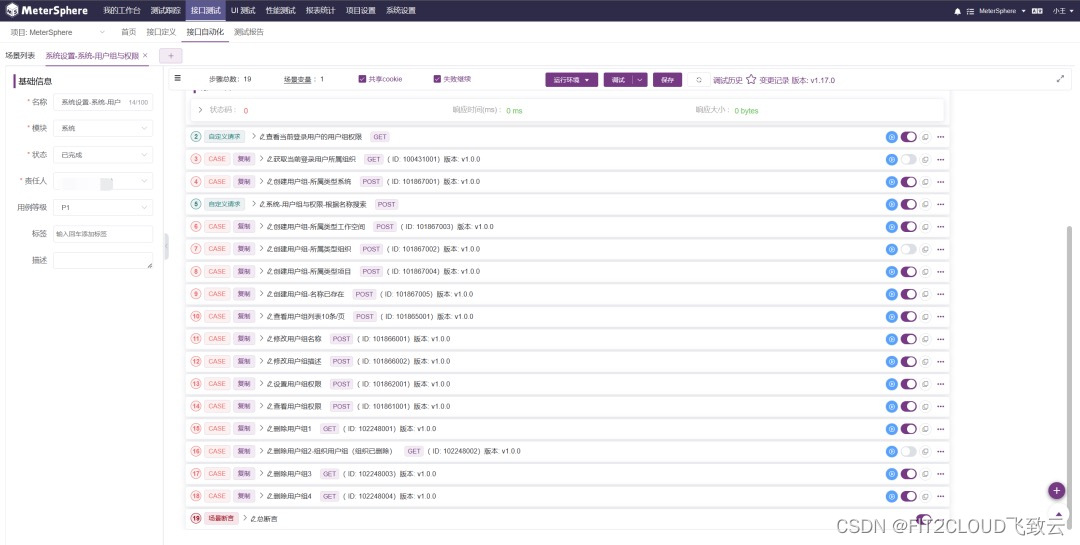
Task: Run the 查看当前登录用户的用户组权限 step
Action: pos(891,137)
